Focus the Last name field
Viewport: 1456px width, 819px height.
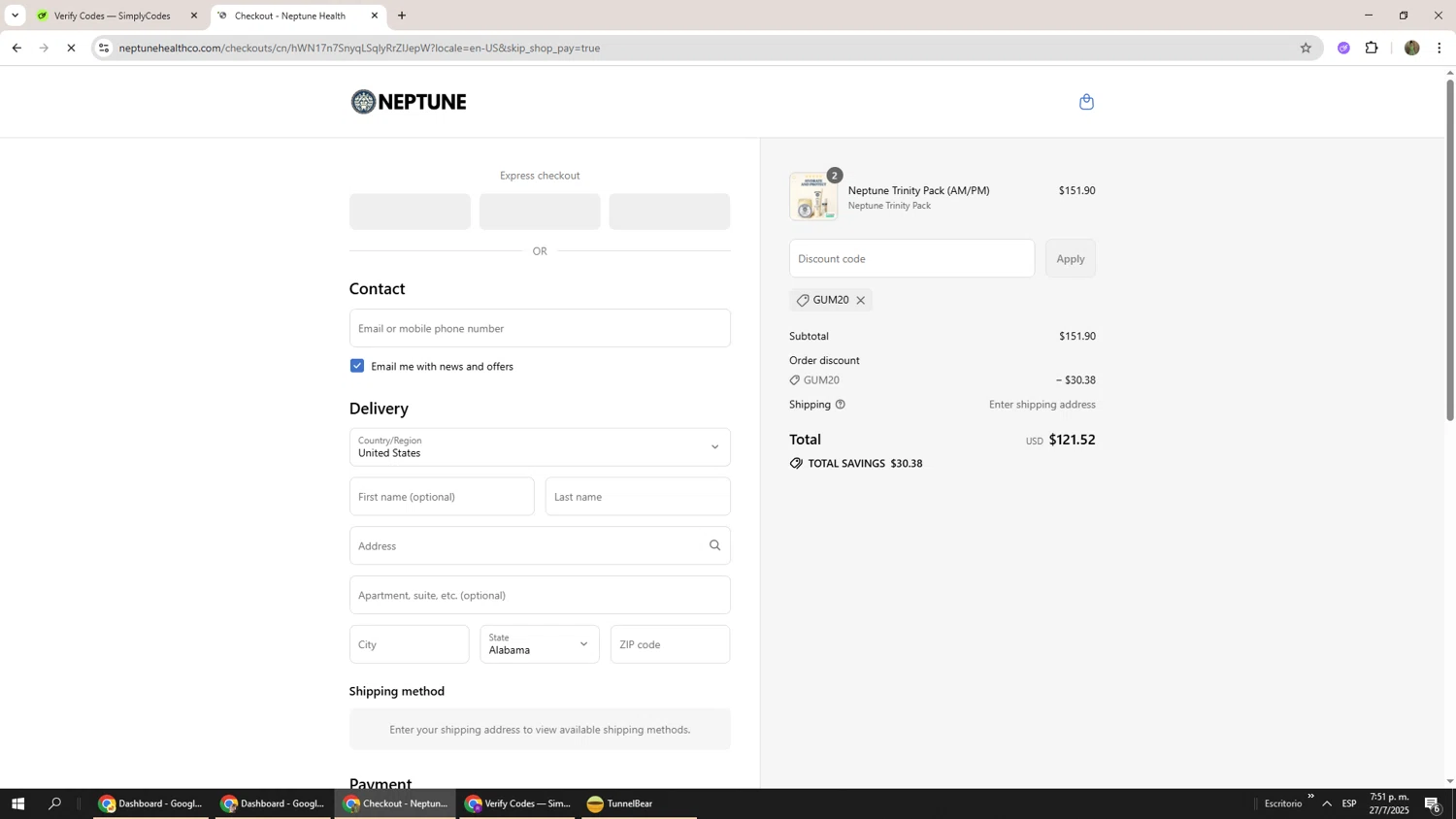click(638, 497)
